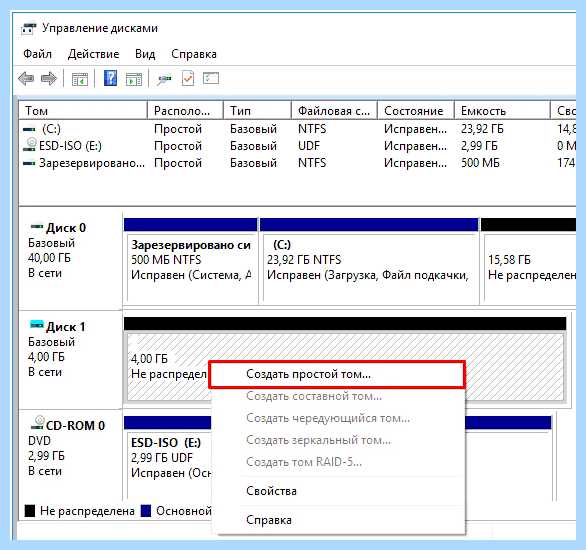Sort by the Файловая с... column header
This screenshot has height=550, width=586.
[334, 111]
